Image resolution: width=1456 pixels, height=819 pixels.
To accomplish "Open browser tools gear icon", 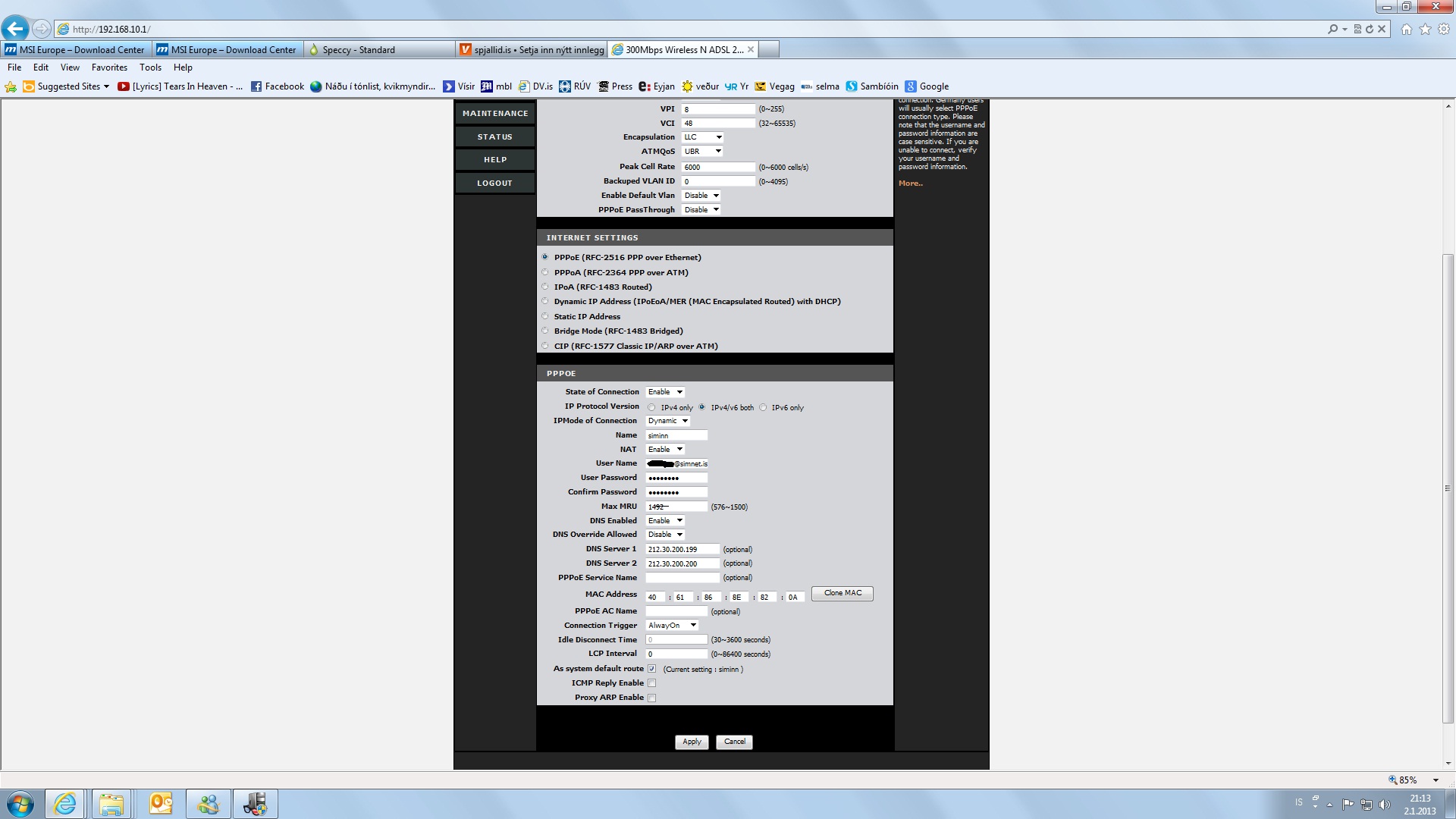I will point(1444,29).
